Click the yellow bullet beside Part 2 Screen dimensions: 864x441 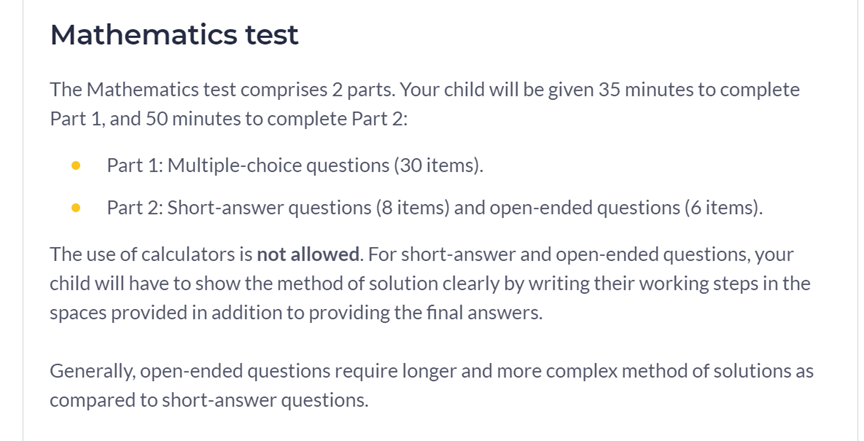tap(76, 208)
